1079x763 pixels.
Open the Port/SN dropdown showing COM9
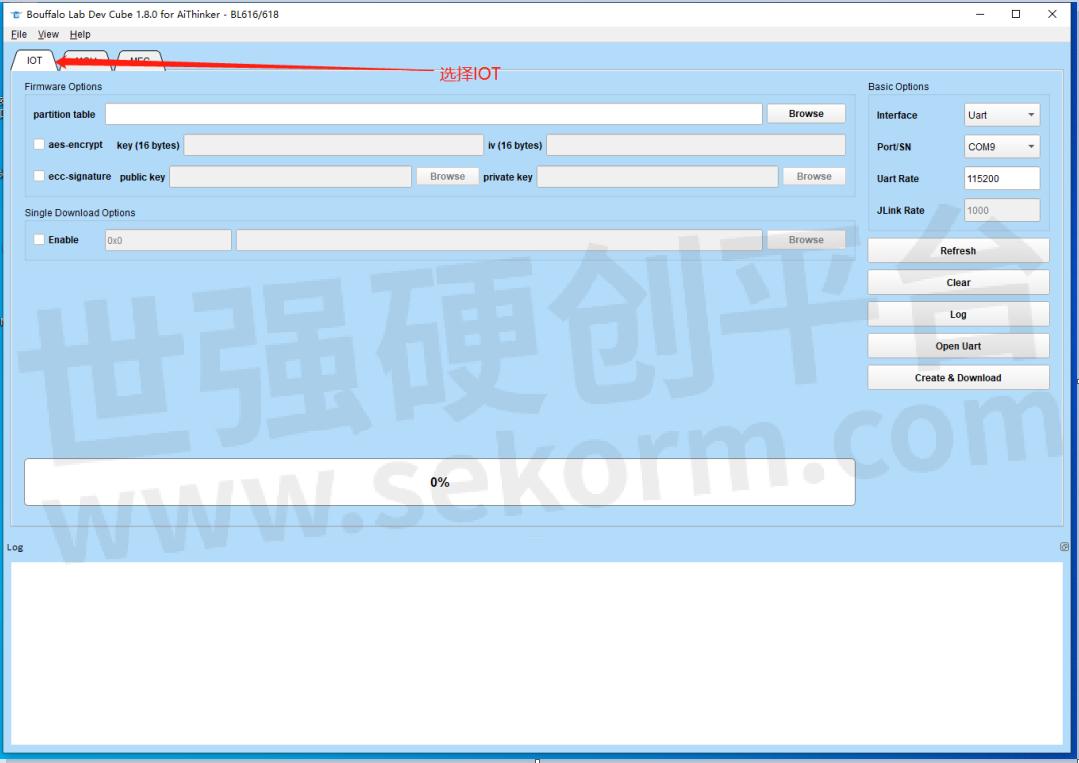[1001, 146]
